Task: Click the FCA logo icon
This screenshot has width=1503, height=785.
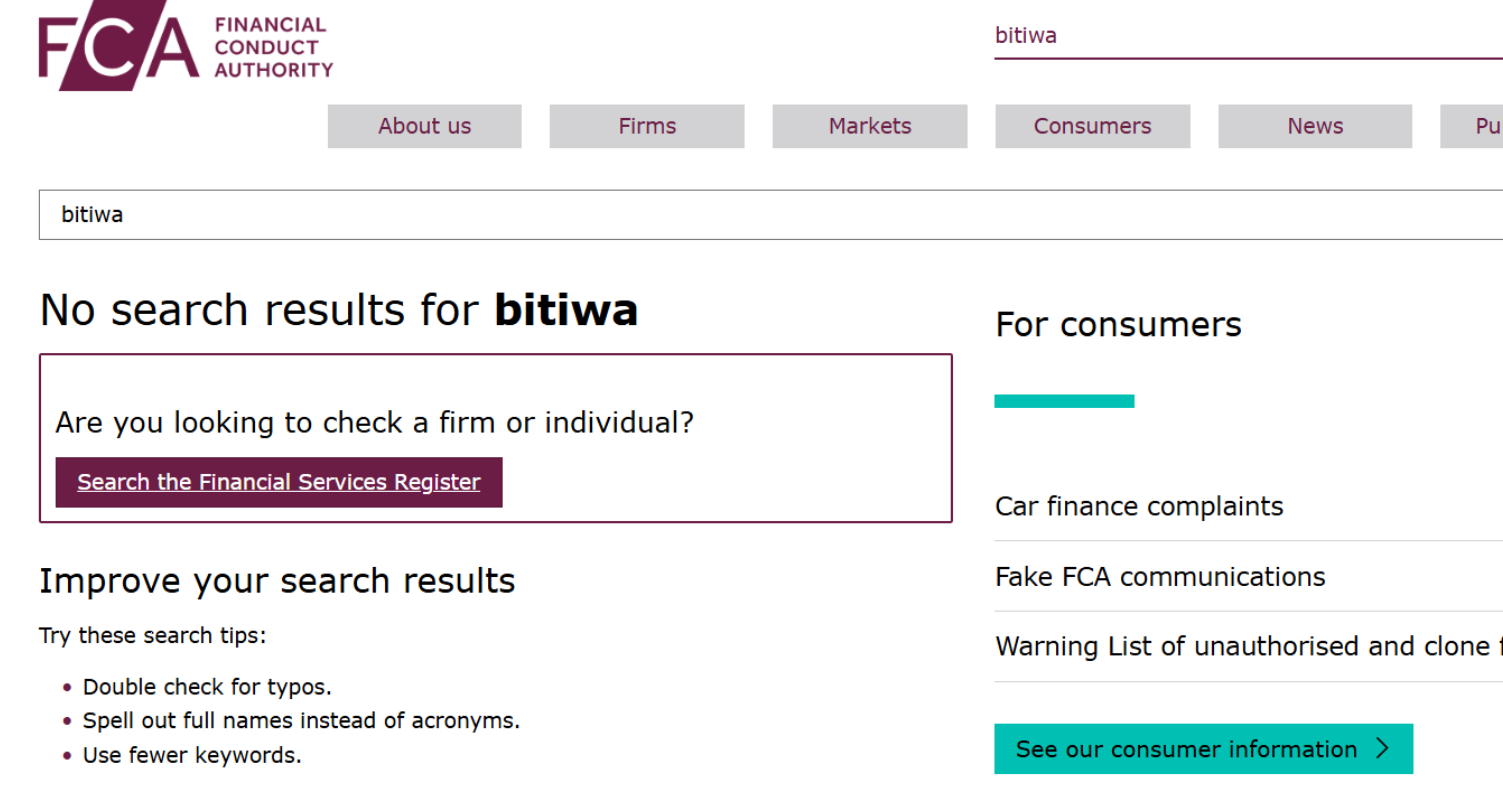Action: point(119,46)
